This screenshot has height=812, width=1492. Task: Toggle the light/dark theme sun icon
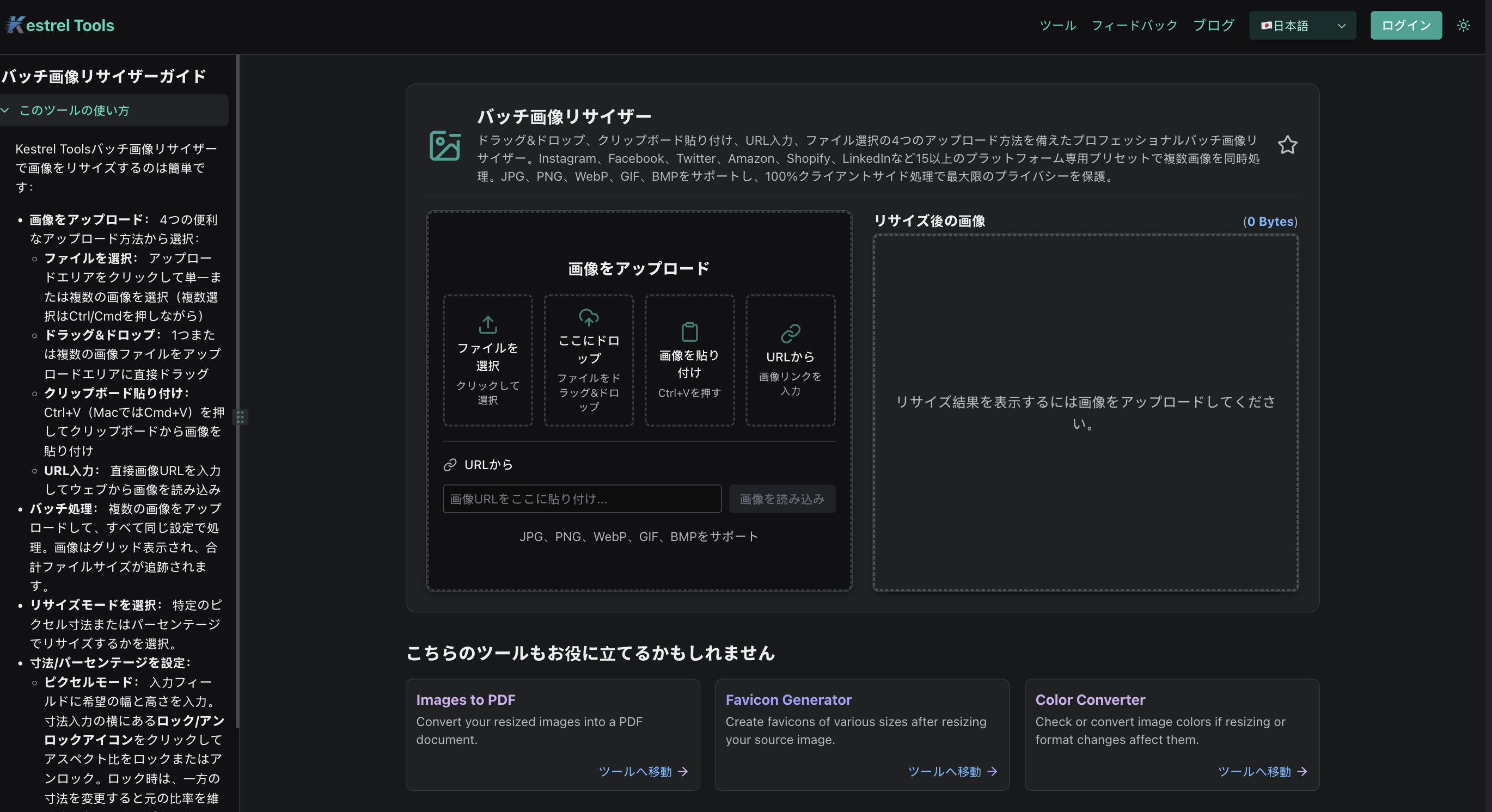(1463, 26)
